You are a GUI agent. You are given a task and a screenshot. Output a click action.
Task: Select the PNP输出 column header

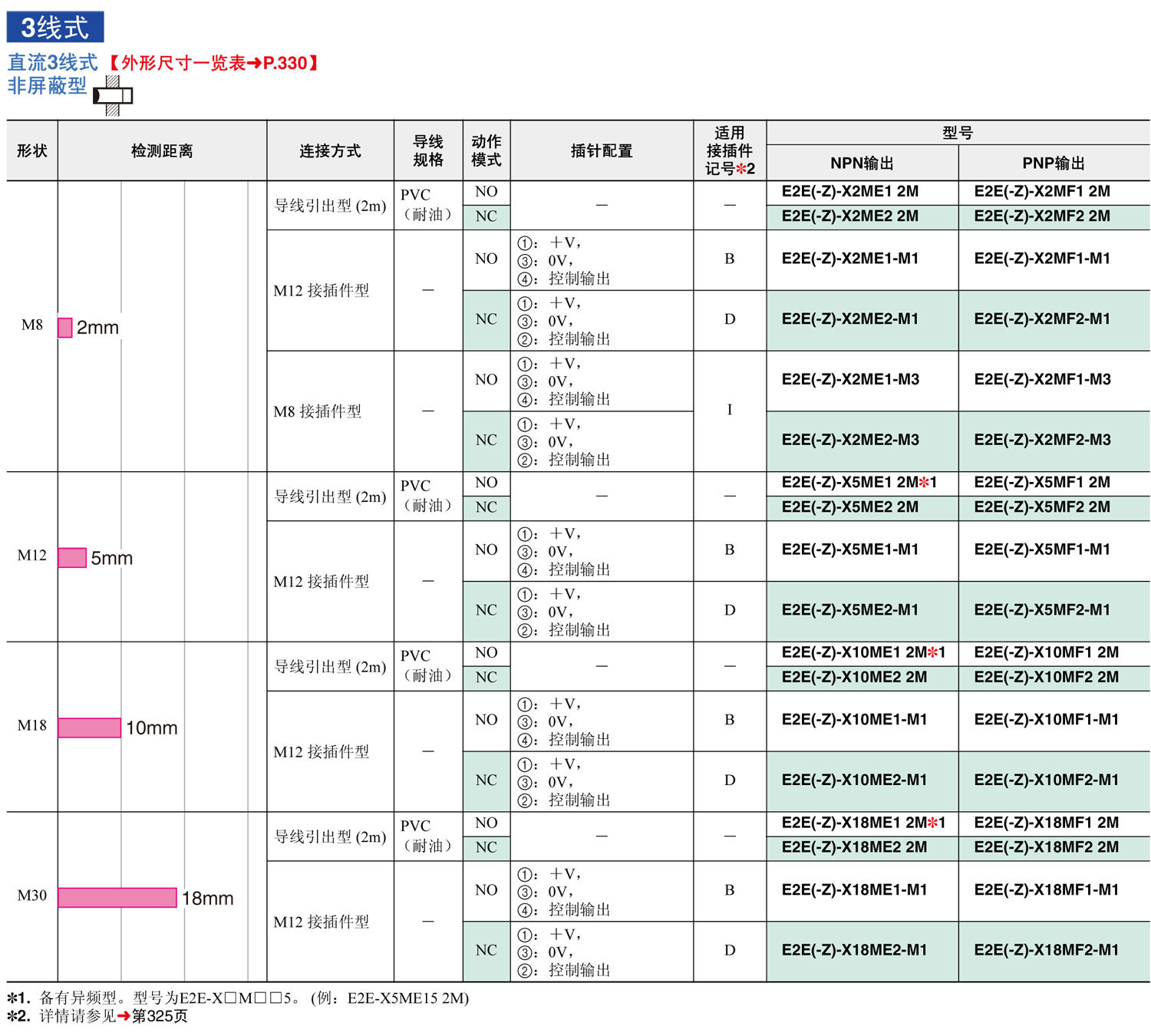pyautogui.click(x=1054, y=163)
